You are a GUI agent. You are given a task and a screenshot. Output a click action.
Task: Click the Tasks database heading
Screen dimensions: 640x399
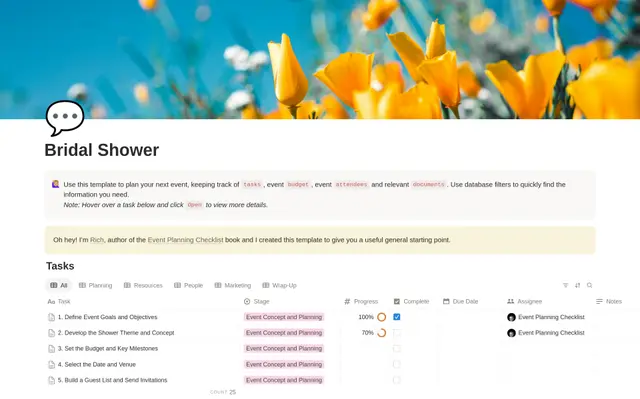(60, 266)
